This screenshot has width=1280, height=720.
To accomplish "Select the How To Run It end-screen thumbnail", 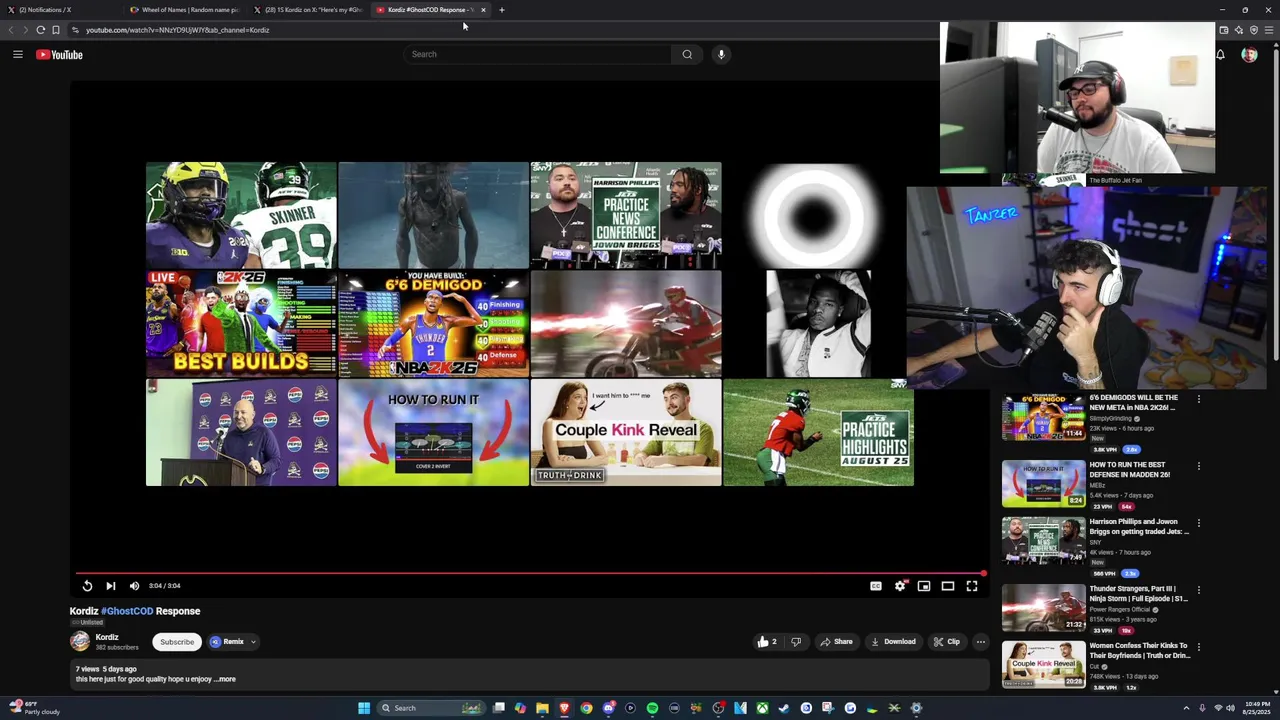I will [433, 432].
